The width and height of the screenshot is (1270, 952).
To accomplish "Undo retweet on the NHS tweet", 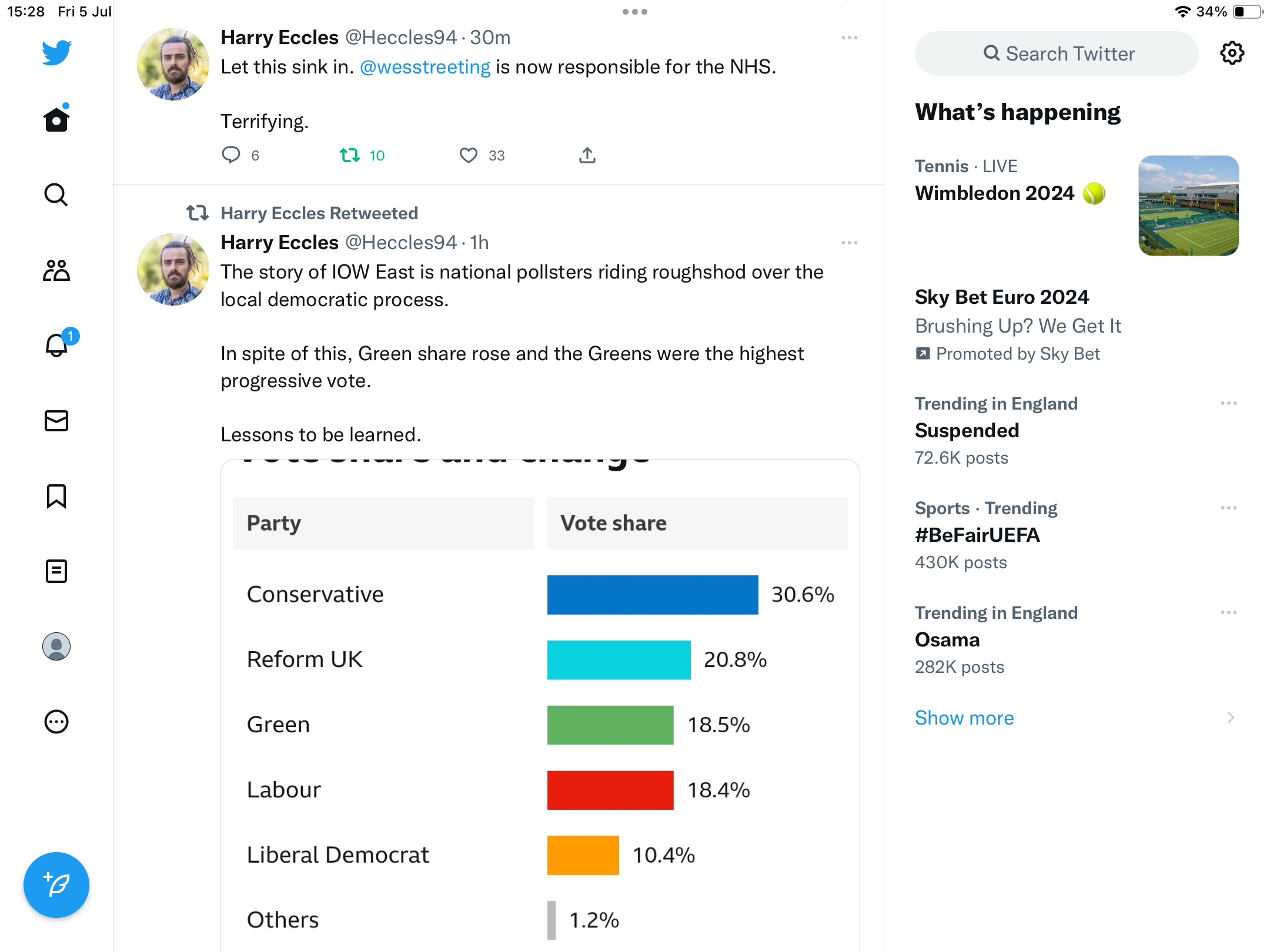I will (x=350, y=155).
